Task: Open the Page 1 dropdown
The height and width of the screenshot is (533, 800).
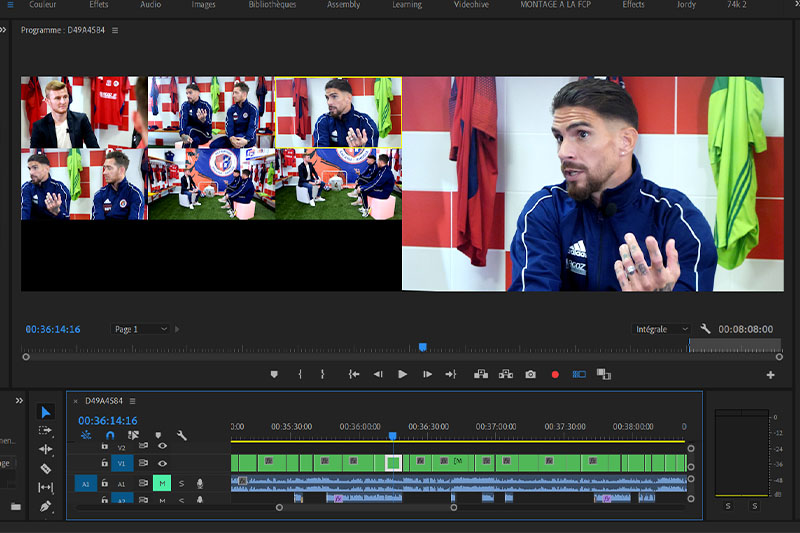Action: [x=140, y=329]
